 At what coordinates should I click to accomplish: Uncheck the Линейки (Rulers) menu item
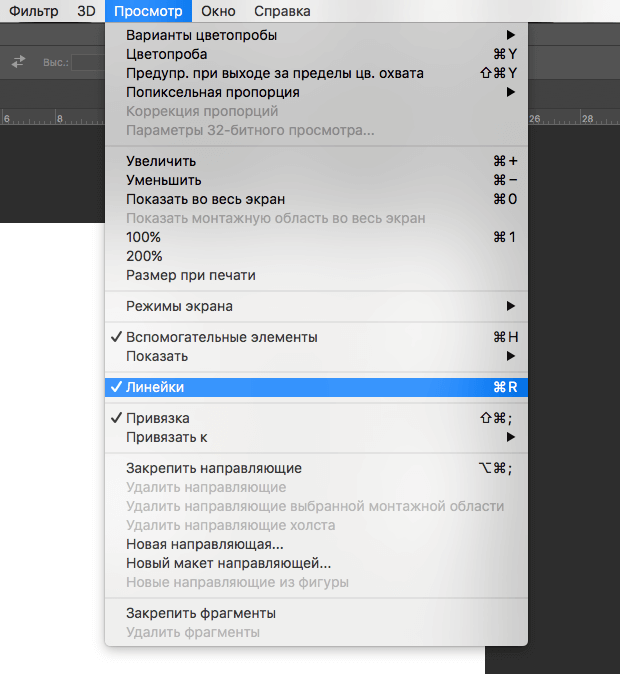point(155,387)
